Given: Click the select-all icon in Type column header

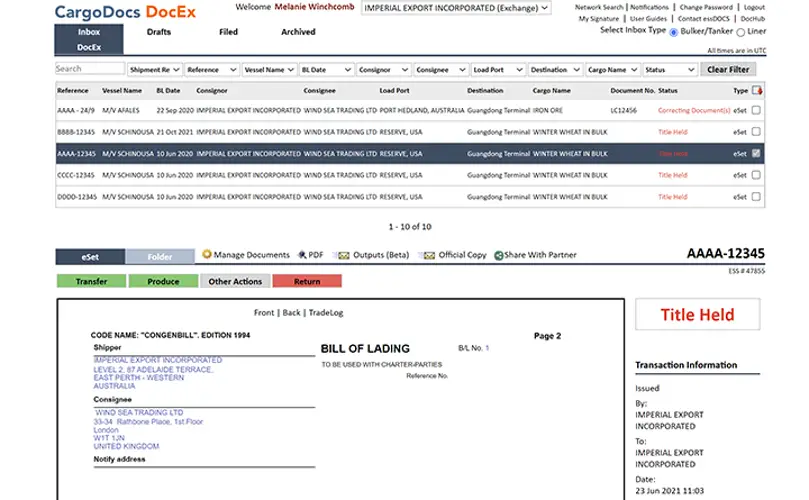Looking at the screenshot, I should point(757,91).
